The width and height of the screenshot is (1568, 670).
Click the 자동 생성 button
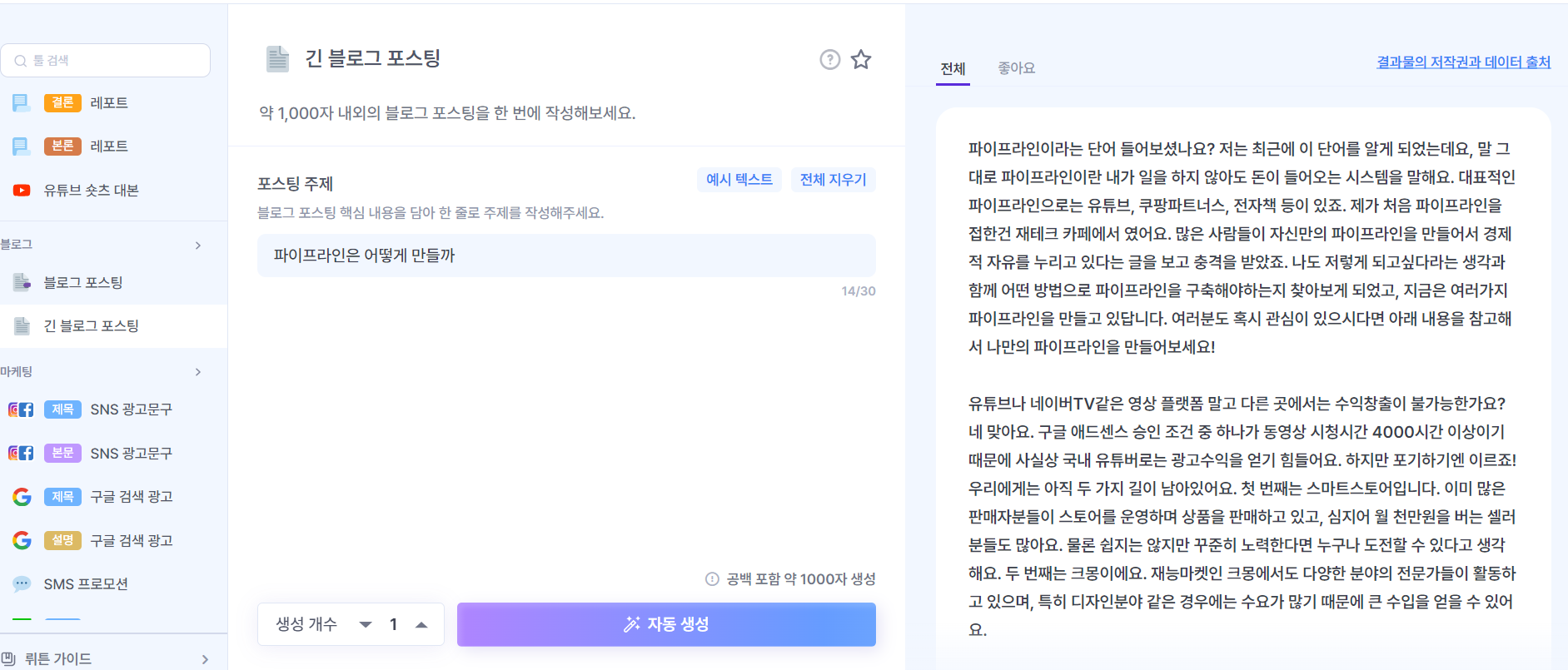(x=666, y=624)
